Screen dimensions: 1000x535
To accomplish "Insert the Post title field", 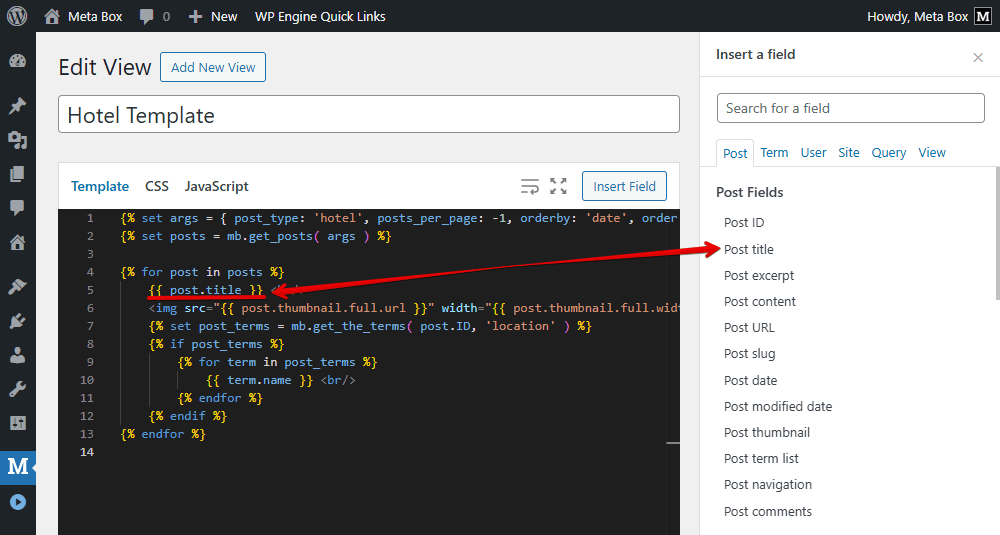I will tap(749, 249).
